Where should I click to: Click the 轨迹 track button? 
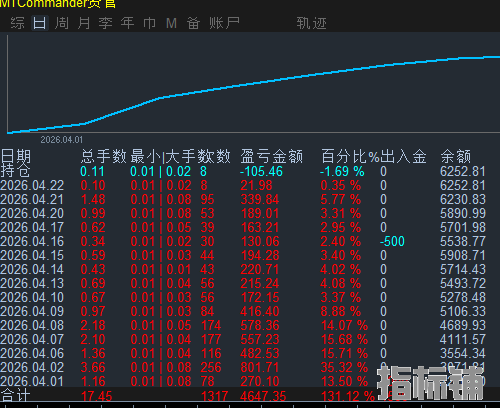pos(312,23)
